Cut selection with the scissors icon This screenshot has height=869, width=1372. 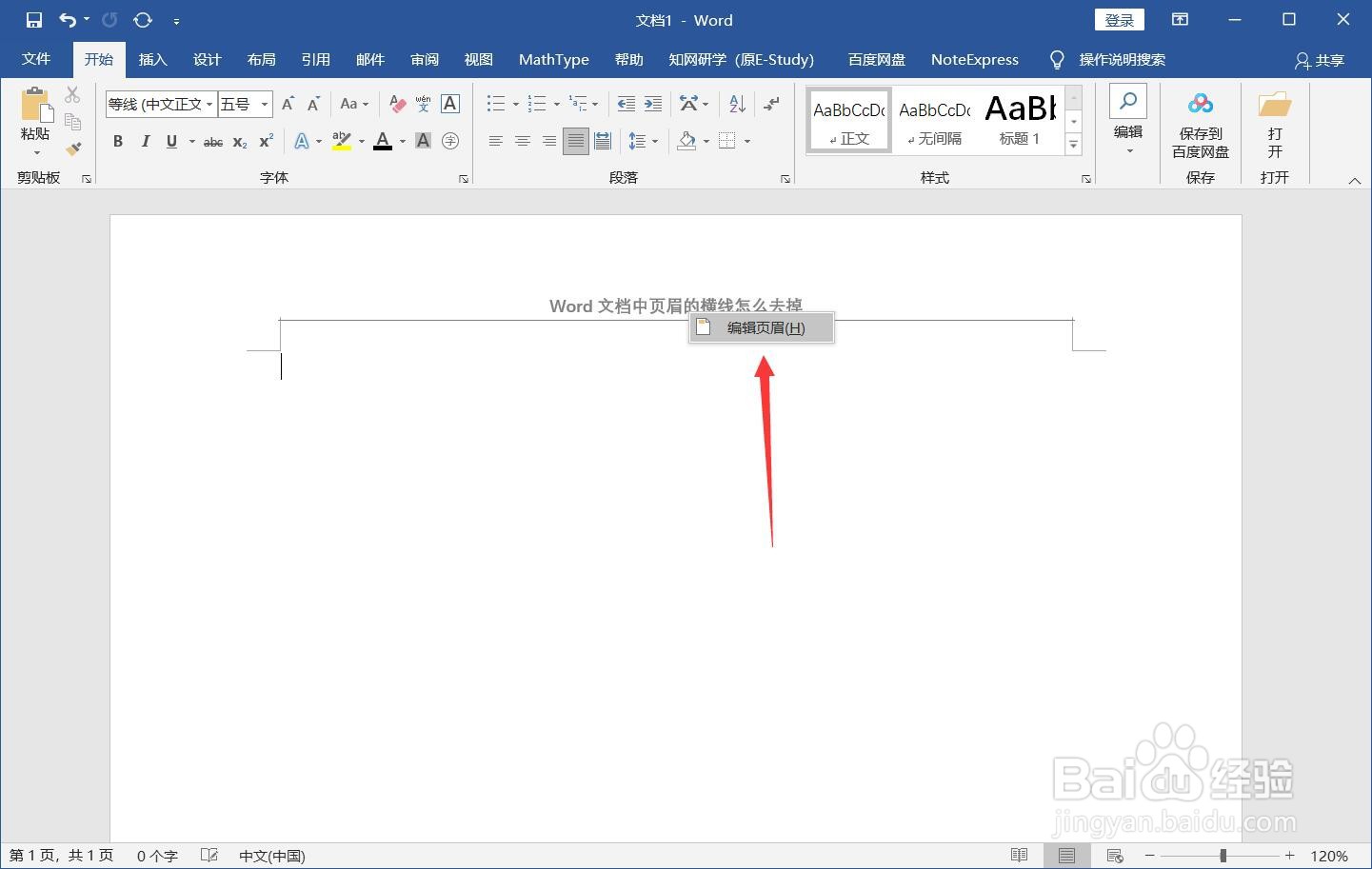pos(72,95)
